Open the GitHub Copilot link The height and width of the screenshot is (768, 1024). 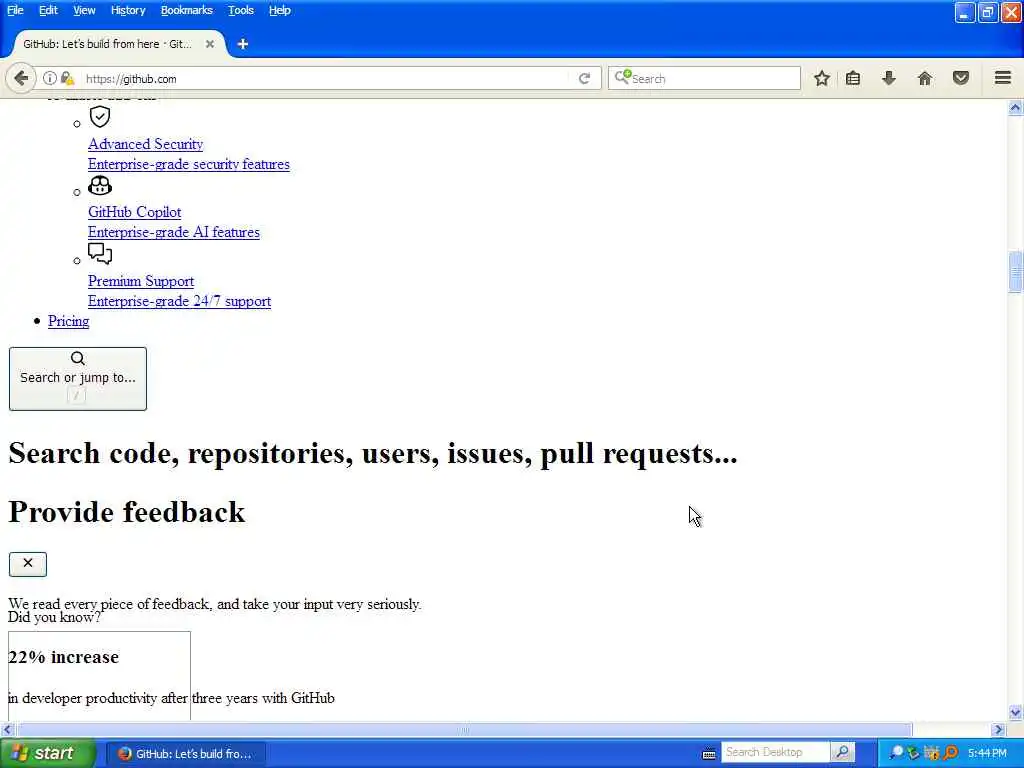point(135,212)
